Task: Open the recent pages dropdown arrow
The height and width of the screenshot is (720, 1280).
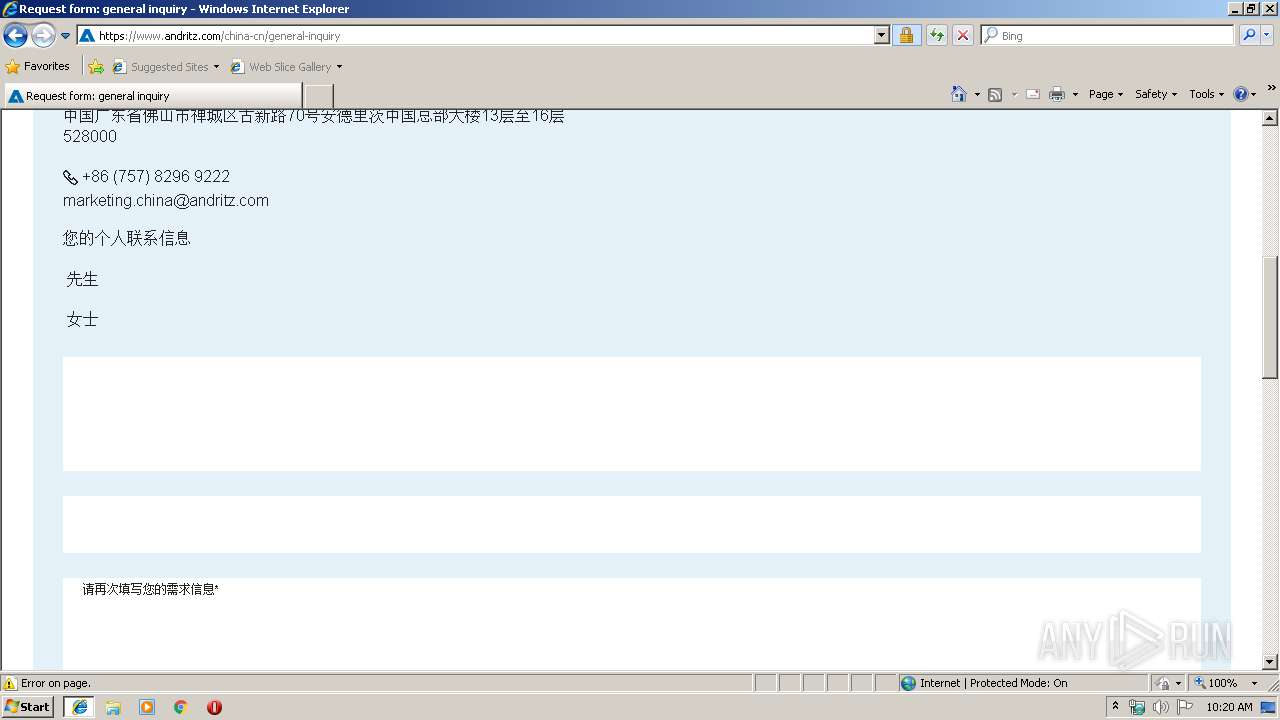Action: pos(66,36)
